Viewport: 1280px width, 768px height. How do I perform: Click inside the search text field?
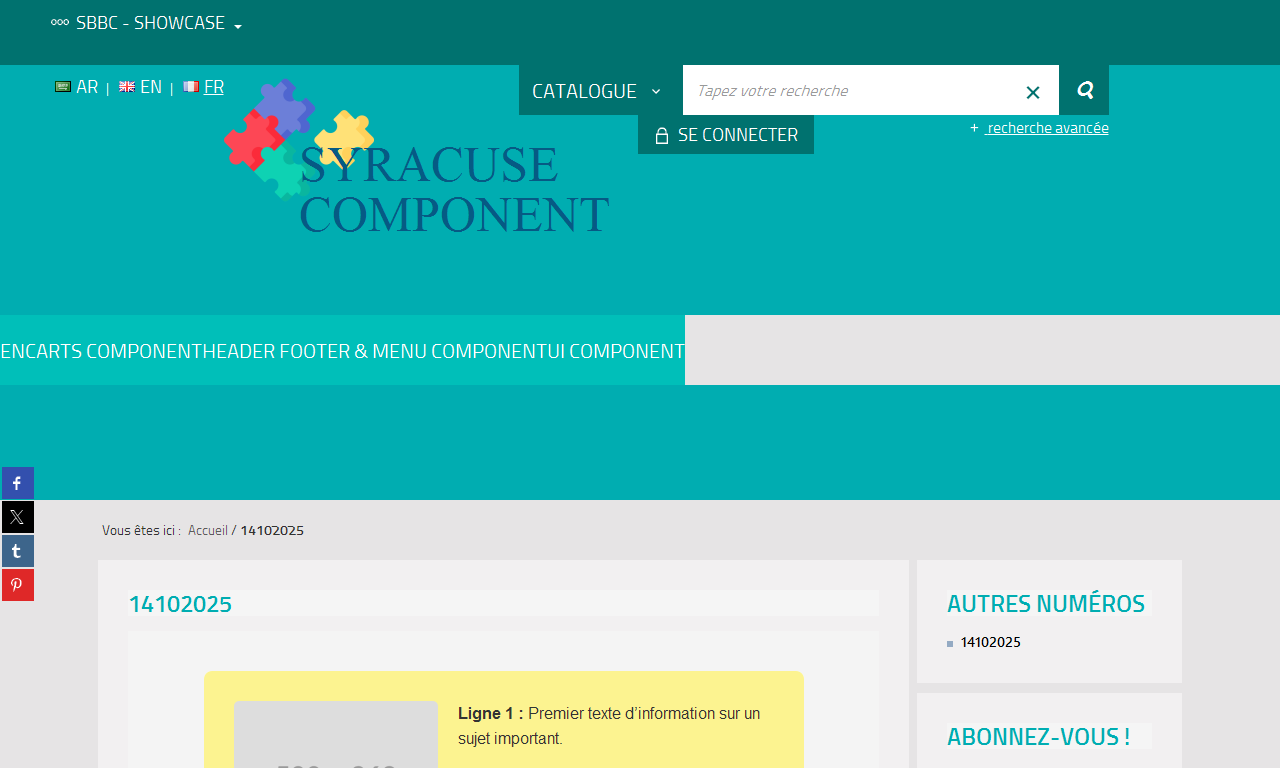[x=850, y=91]
